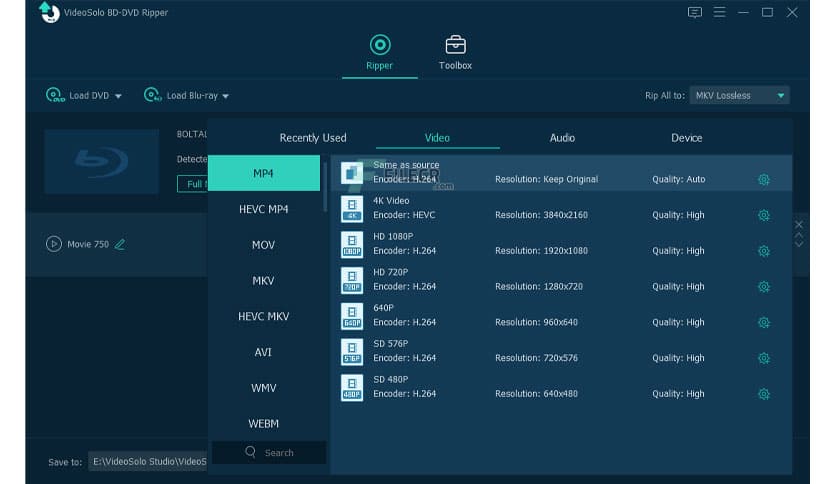The image size is (836, 484).
Task: Click gear icon for Same as source preset
Action: coord(763,180)
